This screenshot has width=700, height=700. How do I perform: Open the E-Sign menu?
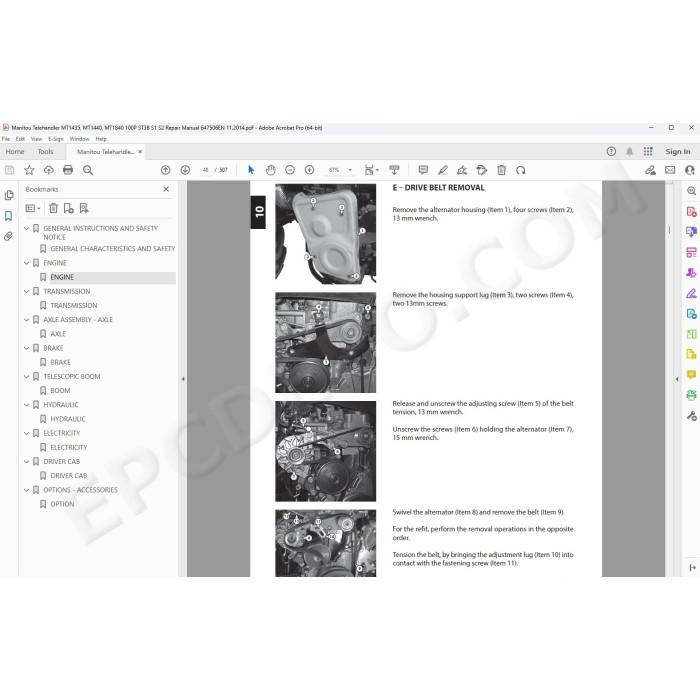click(x=56, y=139)
